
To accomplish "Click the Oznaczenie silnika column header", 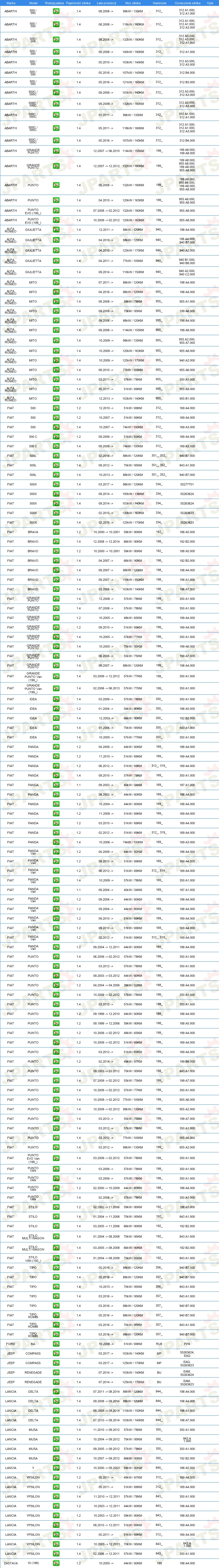I will [x=187, y=3].
